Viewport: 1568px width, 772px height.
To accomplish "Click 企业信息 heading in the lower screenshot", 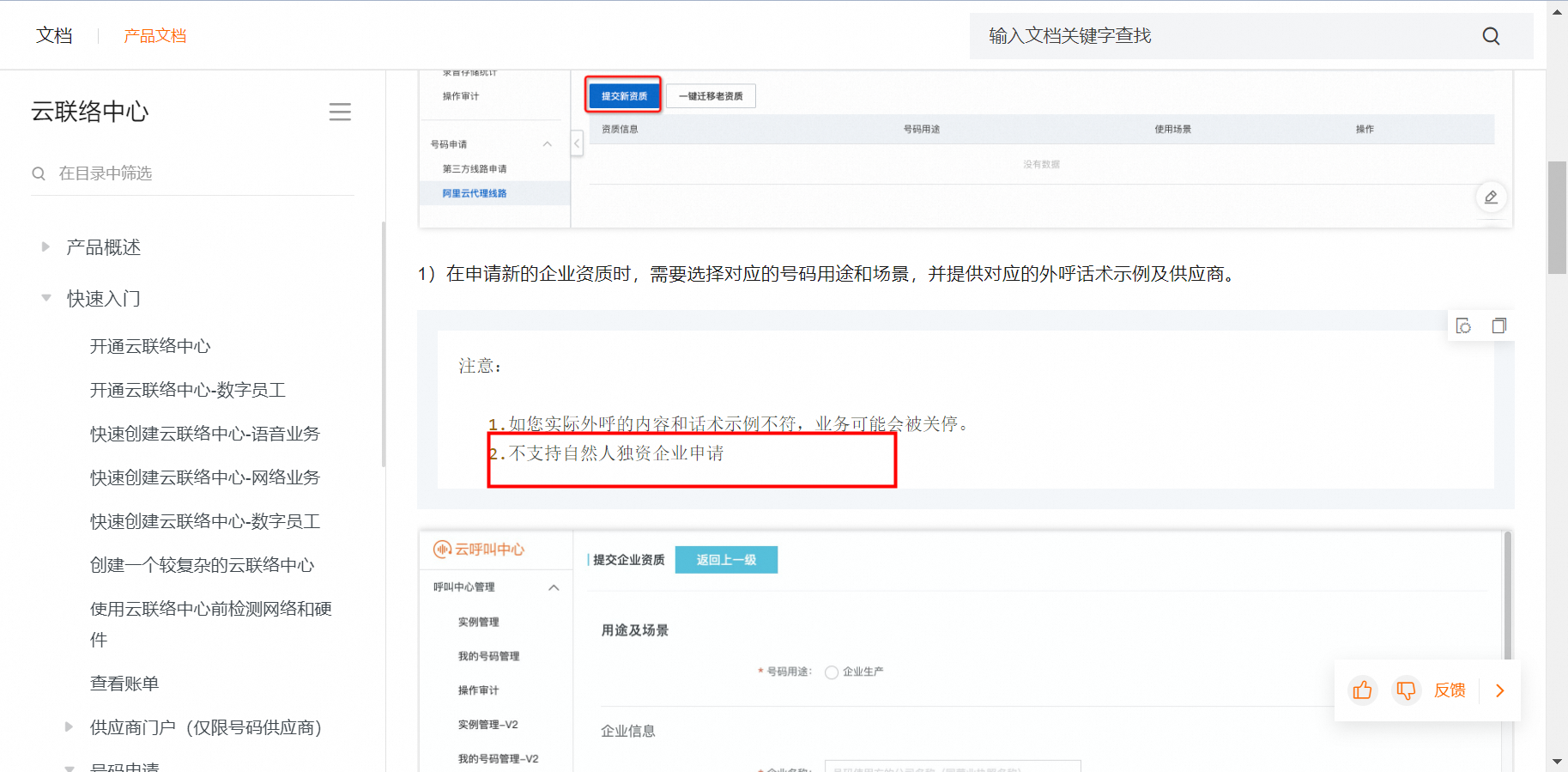I will tap(628, 732).
